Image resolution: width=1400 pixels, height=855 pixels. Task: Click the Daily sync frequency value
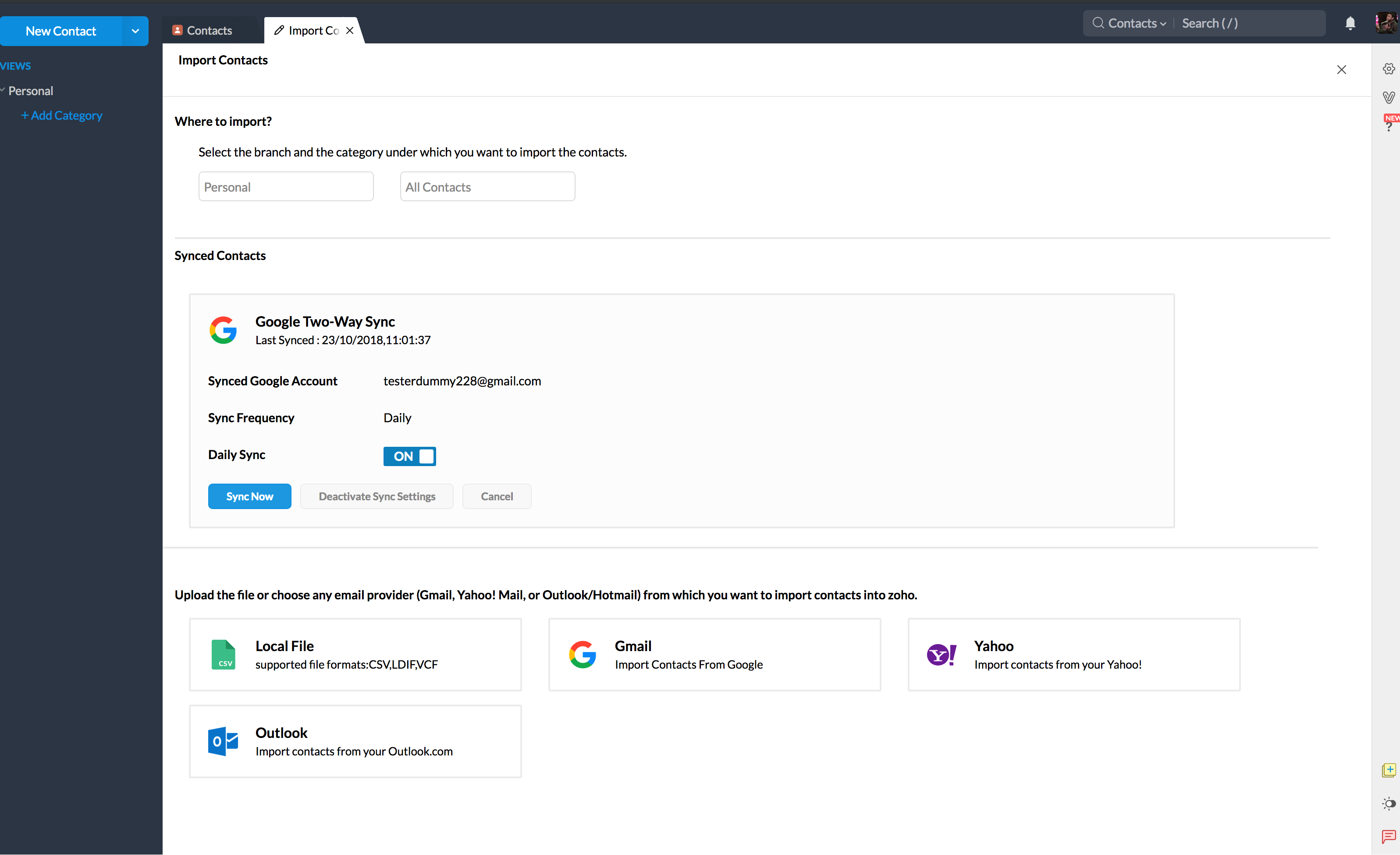(397, 418)
